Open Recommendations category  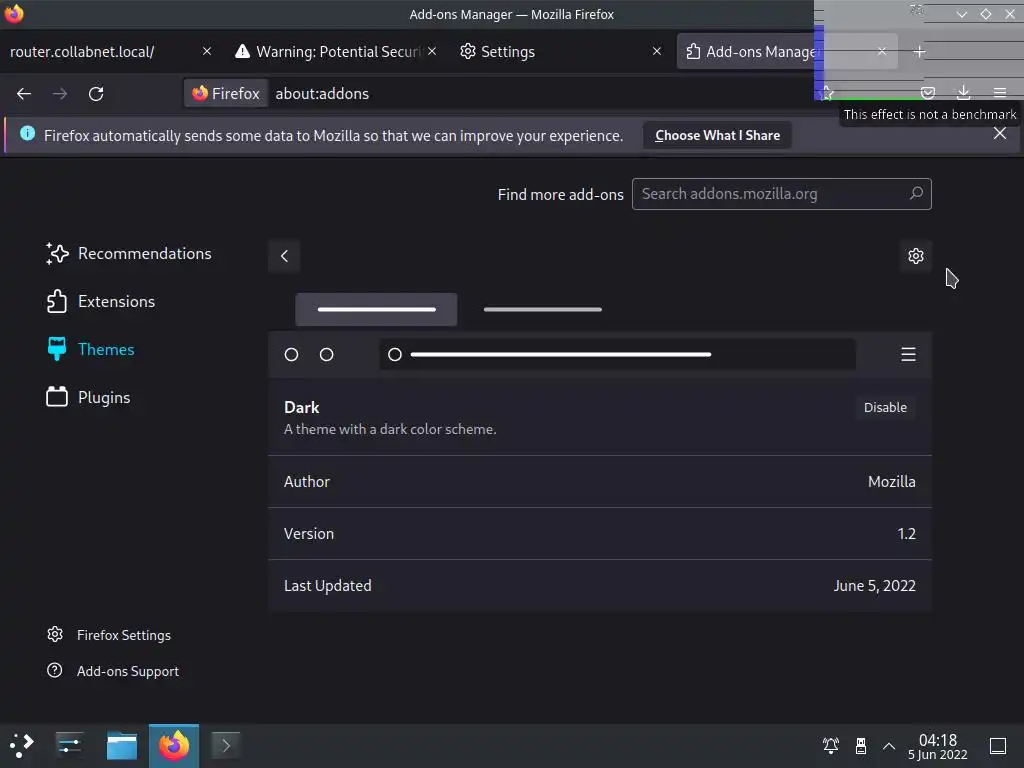[x=129, y=253]
